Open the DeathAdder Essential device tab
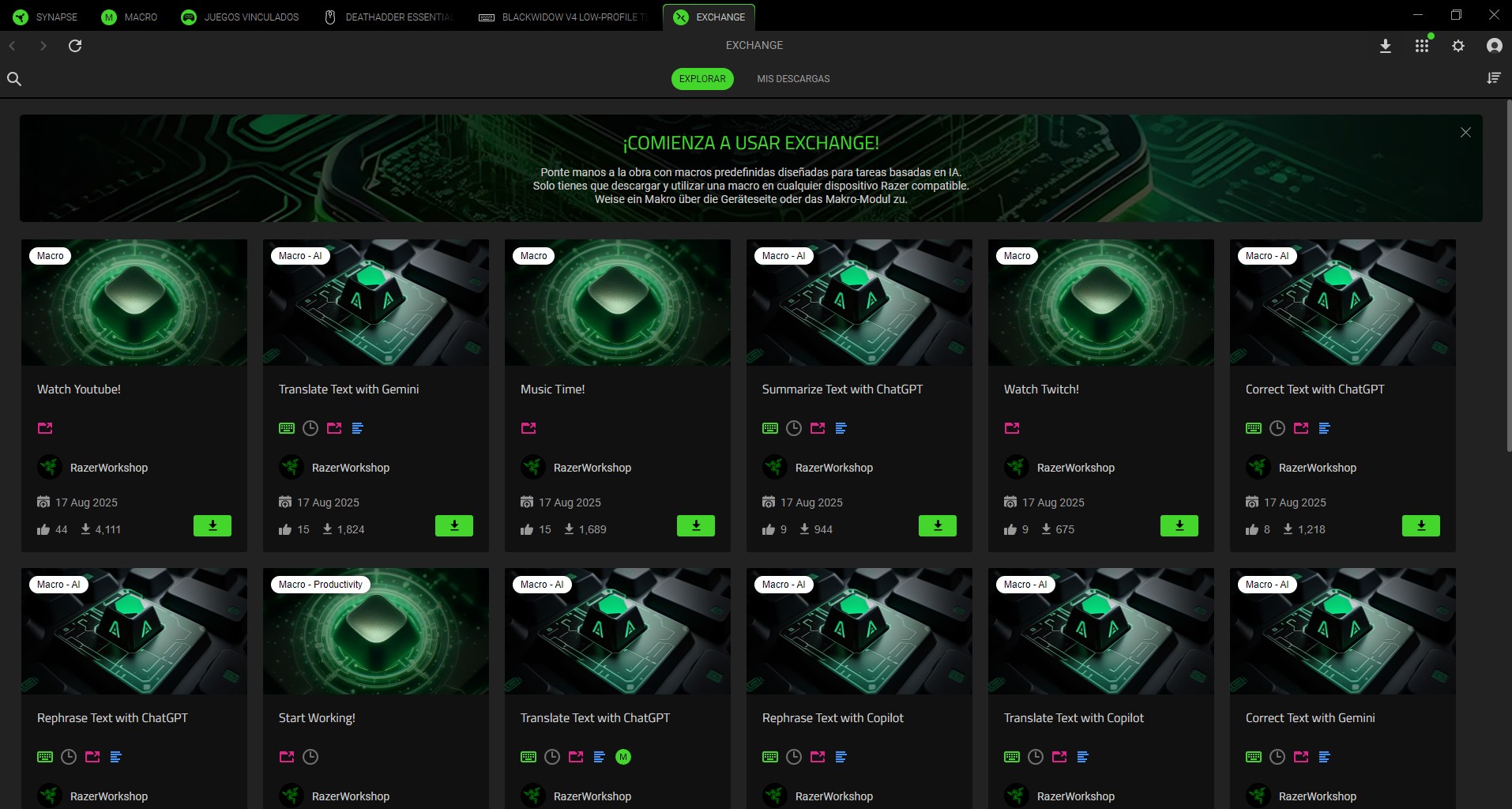 pos(389,17)
